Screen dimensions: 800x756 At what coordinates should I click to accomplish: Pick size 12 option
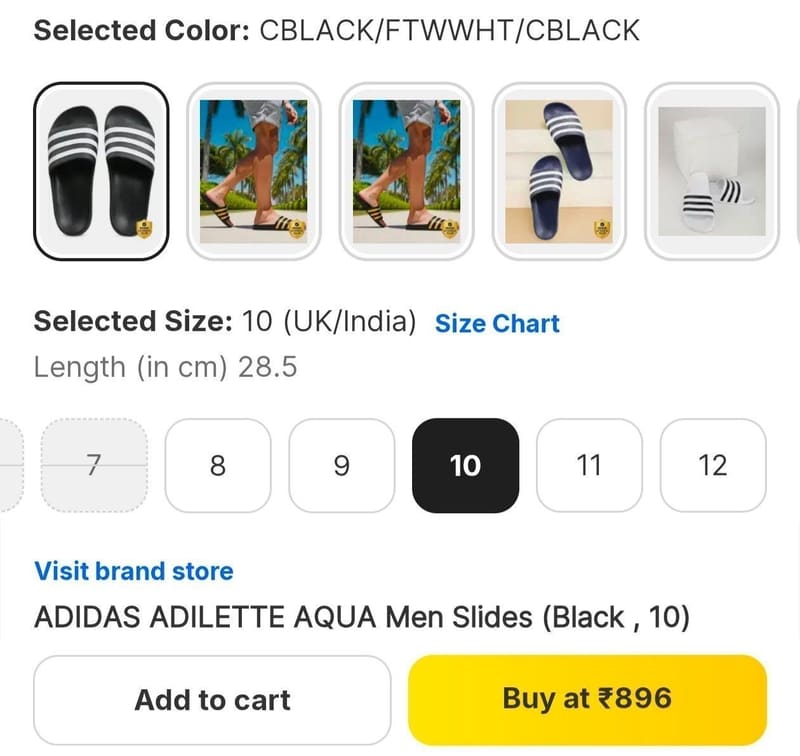[713, 465]
